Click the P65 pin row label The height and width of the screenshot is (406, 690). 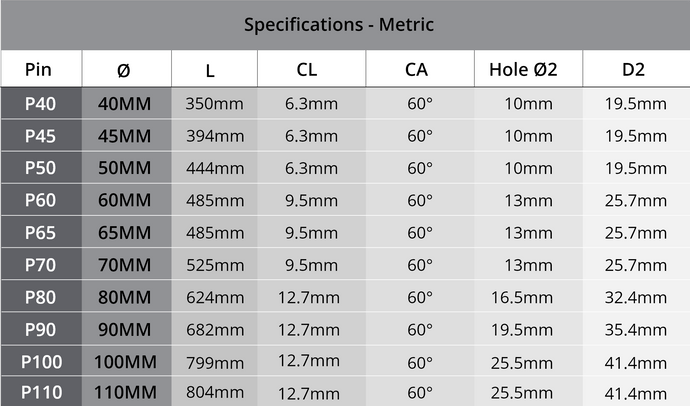tap(40, 233)
